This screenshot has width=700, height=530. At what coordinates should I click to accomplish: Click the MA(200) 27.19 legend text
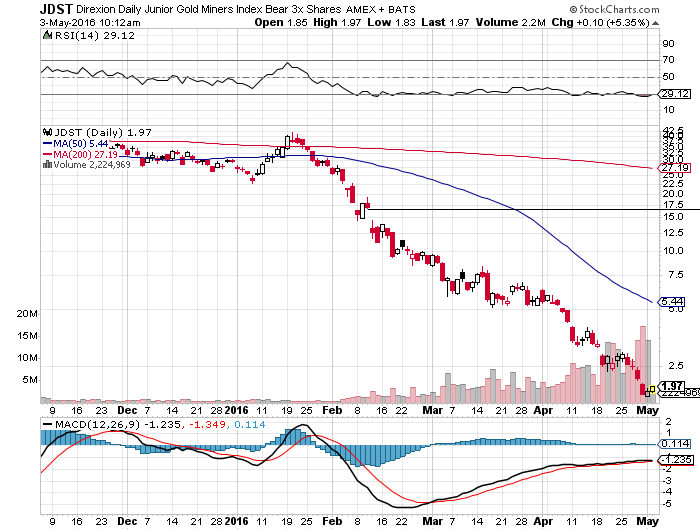(86, 154)
